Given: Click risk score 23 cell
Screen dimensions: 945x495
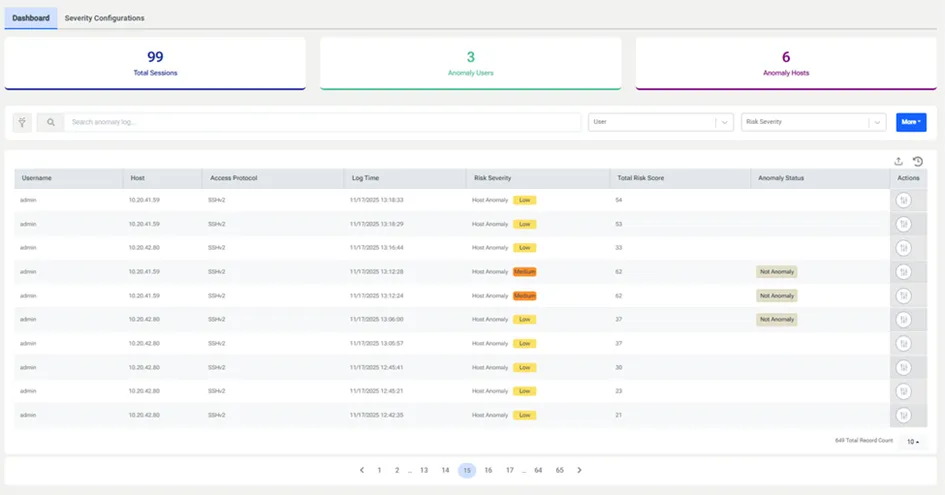Looking at the screenshot, I should (x=618, y=391).
